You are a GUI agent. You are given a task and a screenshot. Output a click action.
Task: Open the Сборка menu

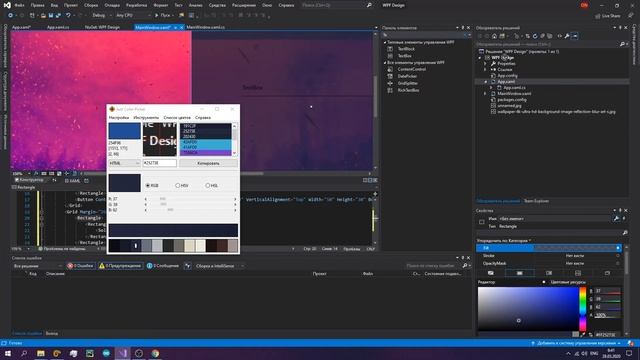pos(91,5)
